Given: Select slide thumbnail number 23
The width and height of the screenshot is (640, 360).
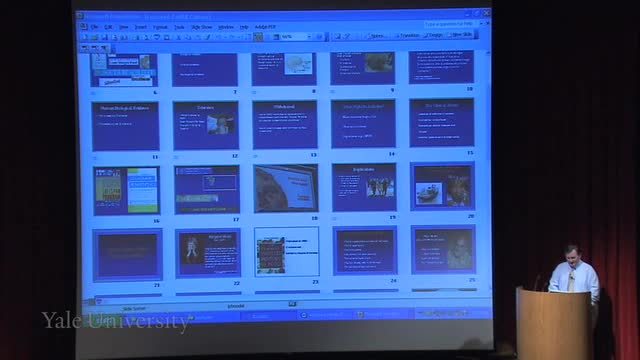Looking at the screenshot, I should [287, 252].
